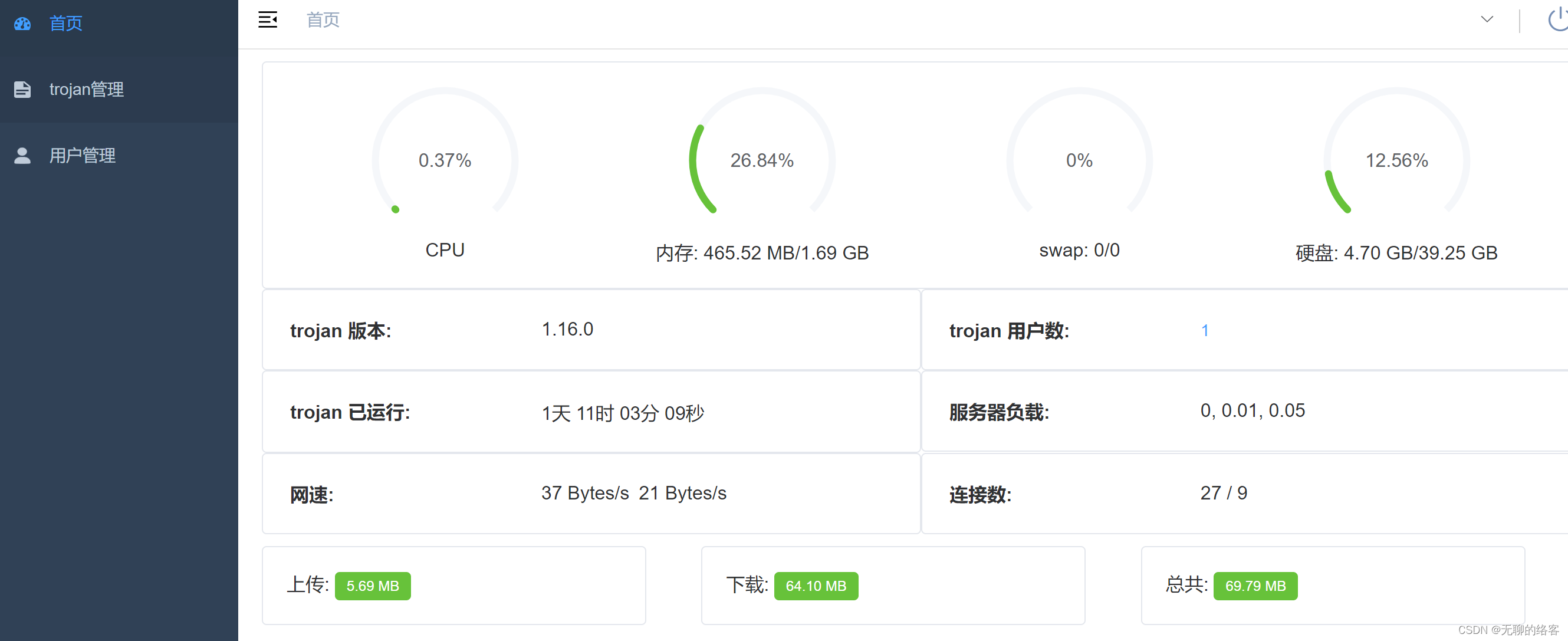Screen dimensions: 1568x641
Task: Click the person icon next to 用户管理
Action: [x=22, y=156]
